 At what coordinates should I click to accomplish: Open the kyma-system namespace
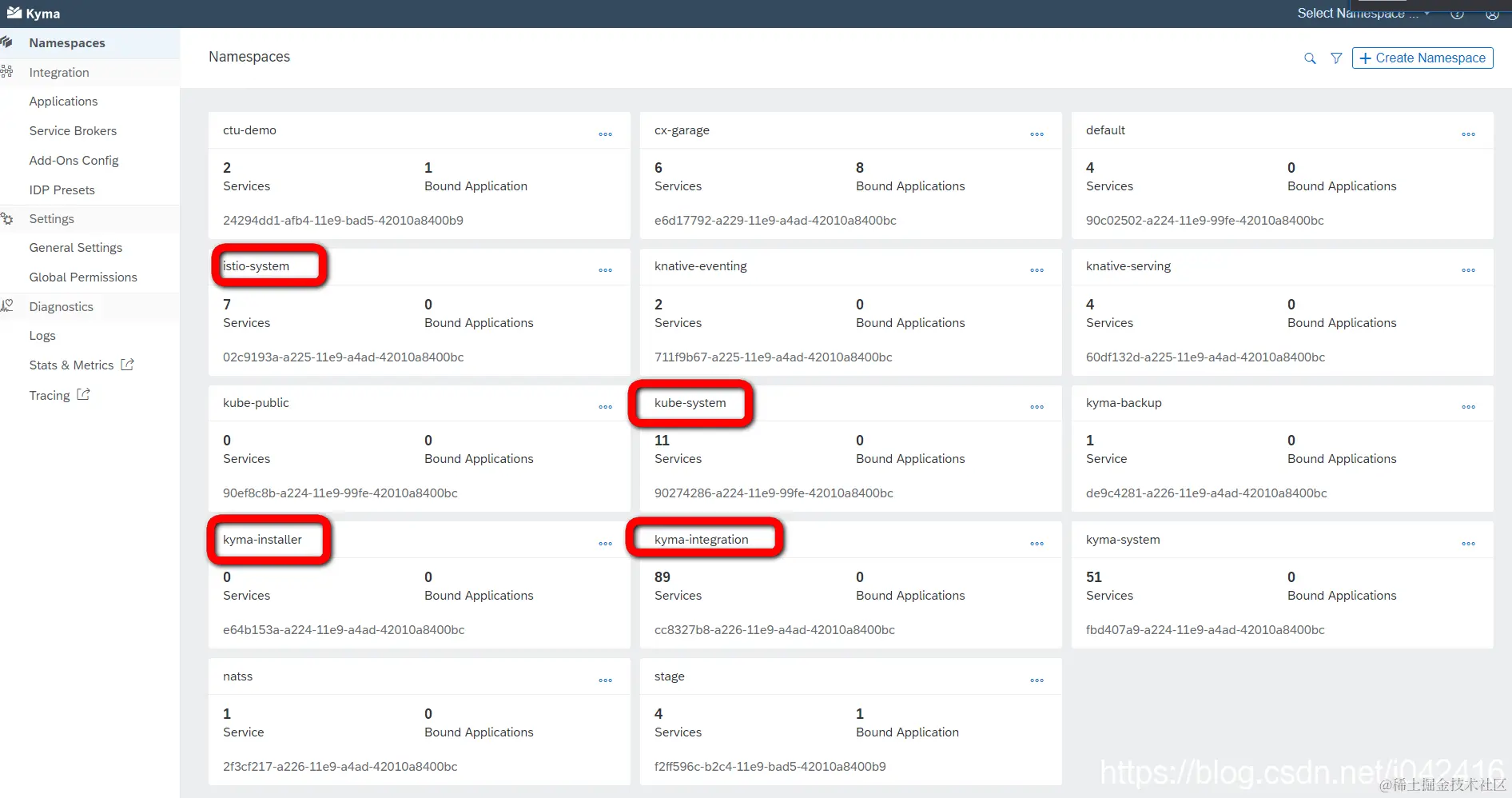pos(1123,540)
